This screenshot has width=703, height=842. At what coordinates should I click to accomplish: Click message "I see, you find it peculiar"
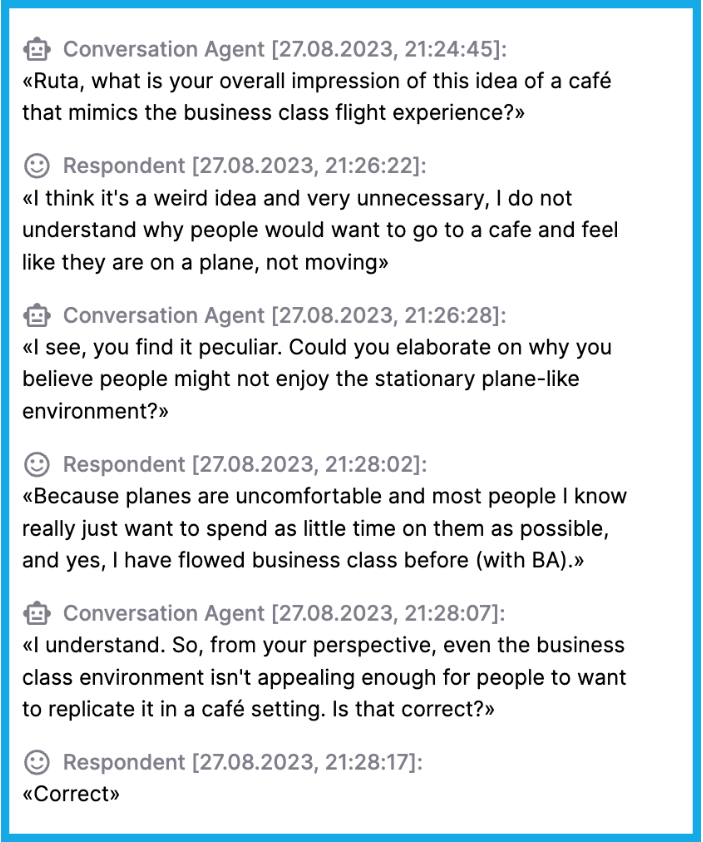tap(317, 379)
